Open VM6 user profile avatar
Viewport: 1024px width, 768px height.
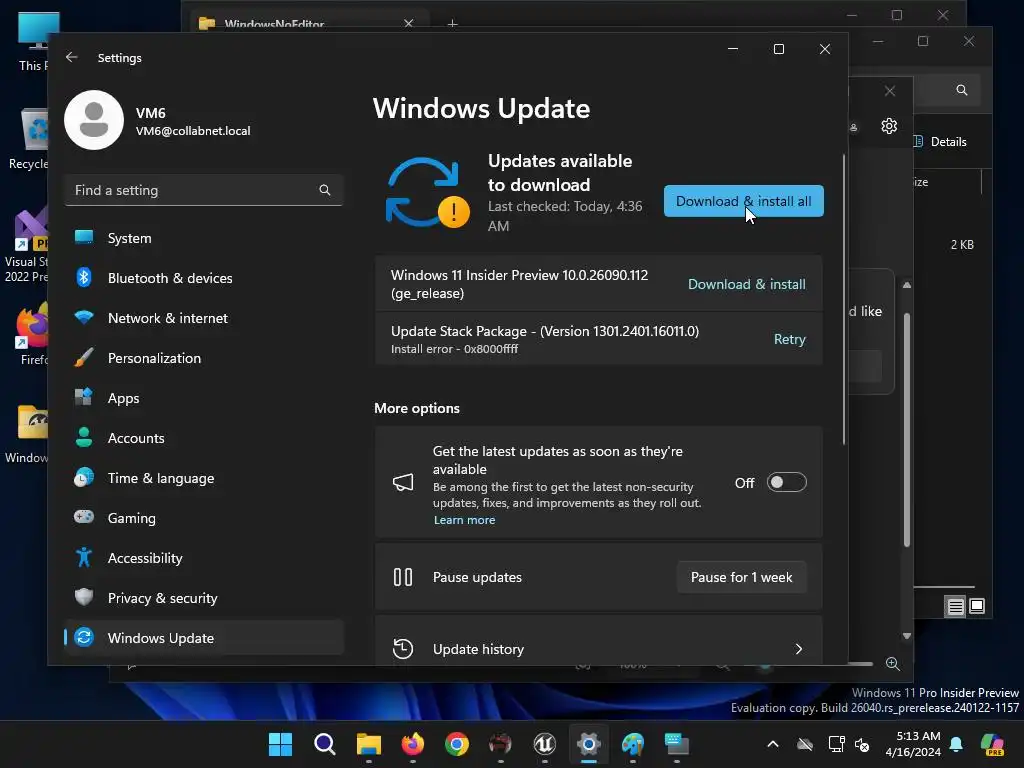[94, 120]
